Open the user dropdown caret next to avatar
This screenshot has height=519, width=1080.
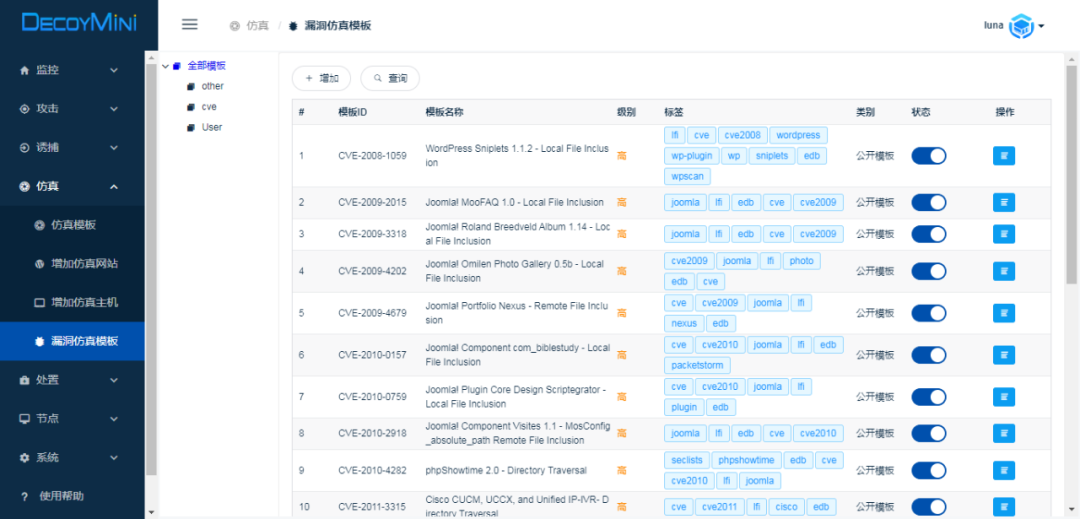[1041, 26]
